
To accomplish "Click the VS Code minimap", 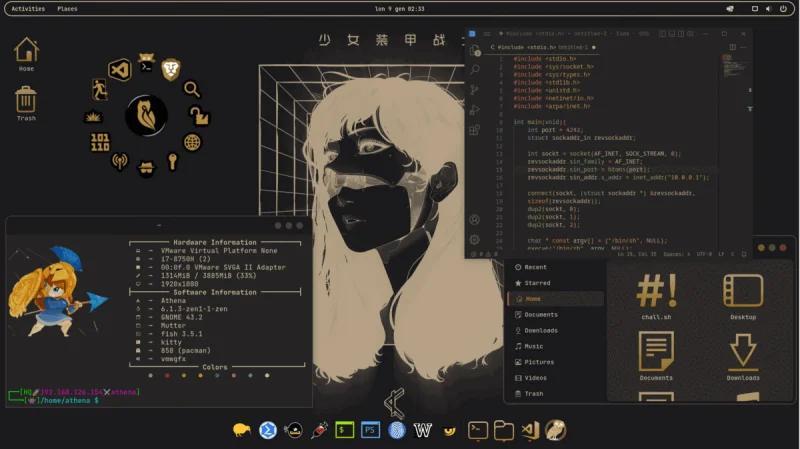I will (734, 64).
